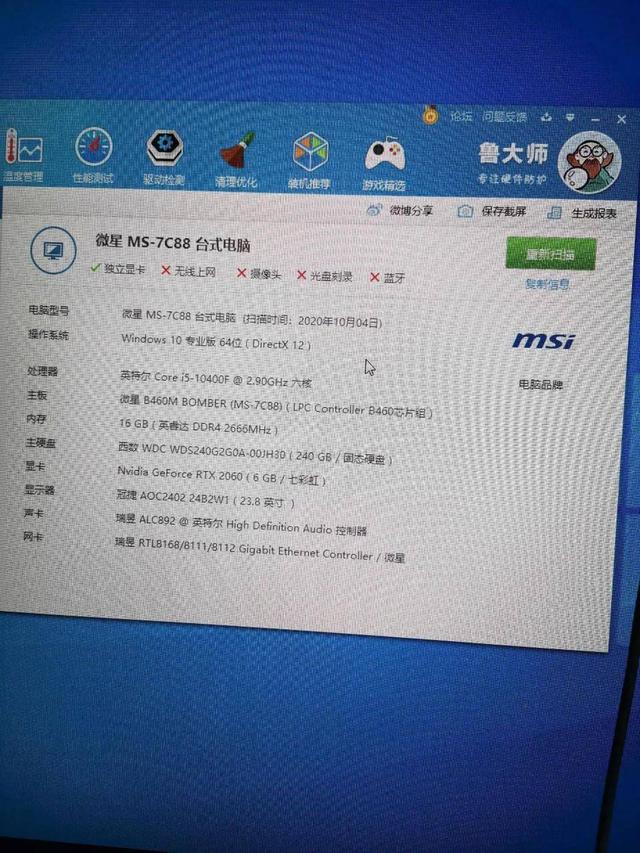The image size is (640, 853).
Task: Select the 网卡 row label
Action: click(33, 537)
